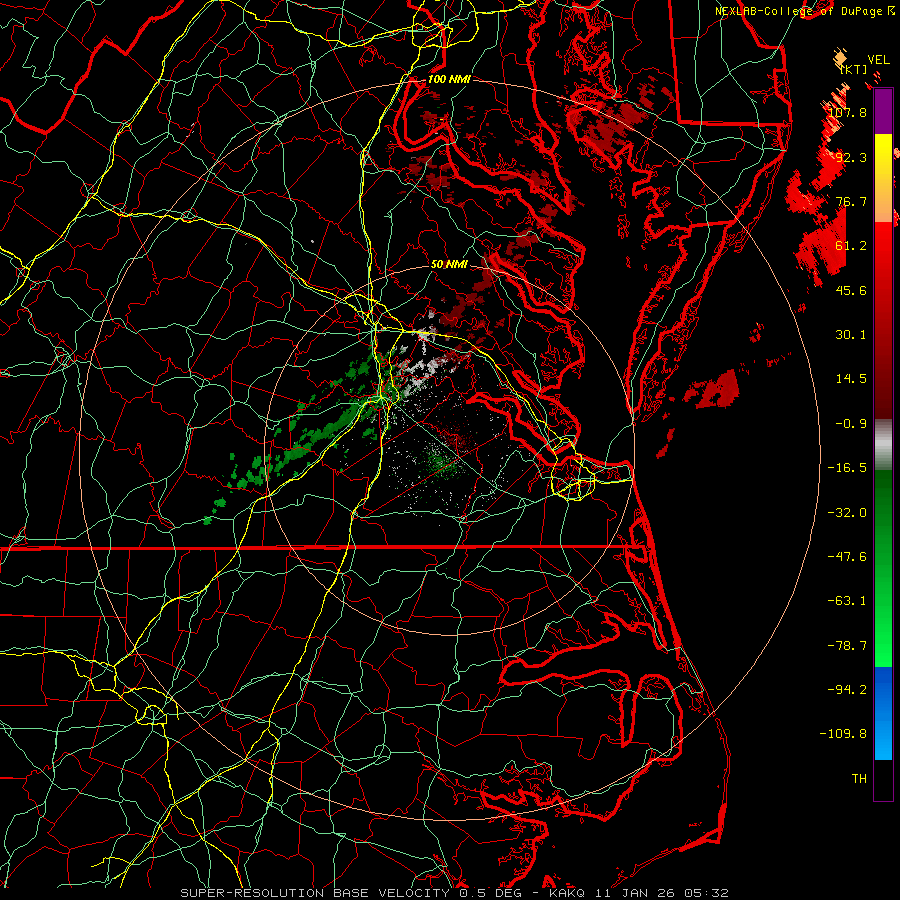Pick the purple segment of the velocity scale
Viewport: 900px width, 900px height.
click(883, 112)
